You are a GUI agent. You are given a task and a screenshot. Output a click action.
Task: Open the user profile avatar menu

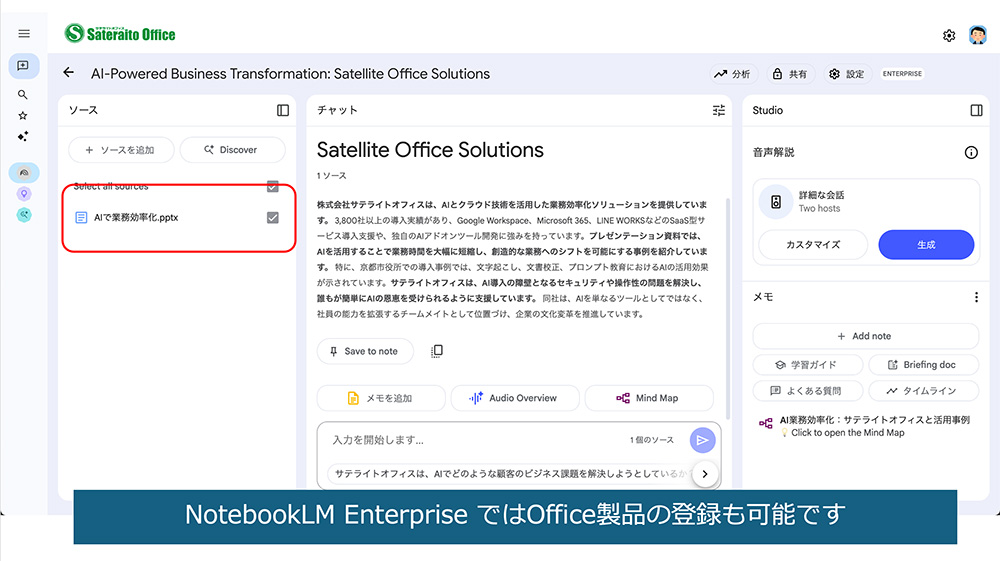point(978,35)
